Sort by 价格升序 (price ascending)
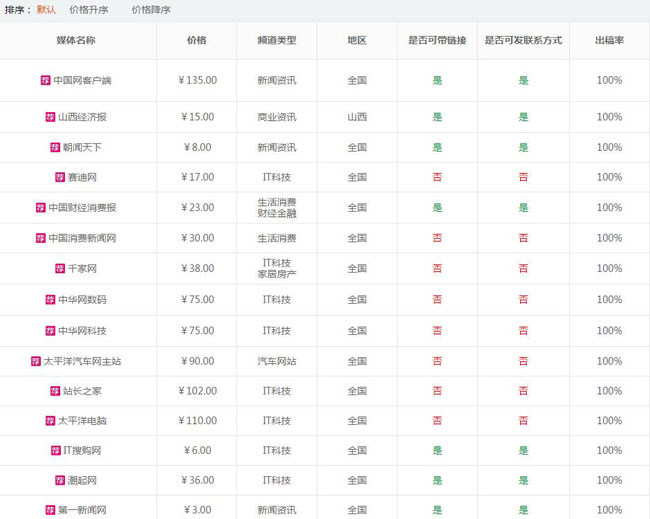Screen dimensions: 650x519 [88, 9]
